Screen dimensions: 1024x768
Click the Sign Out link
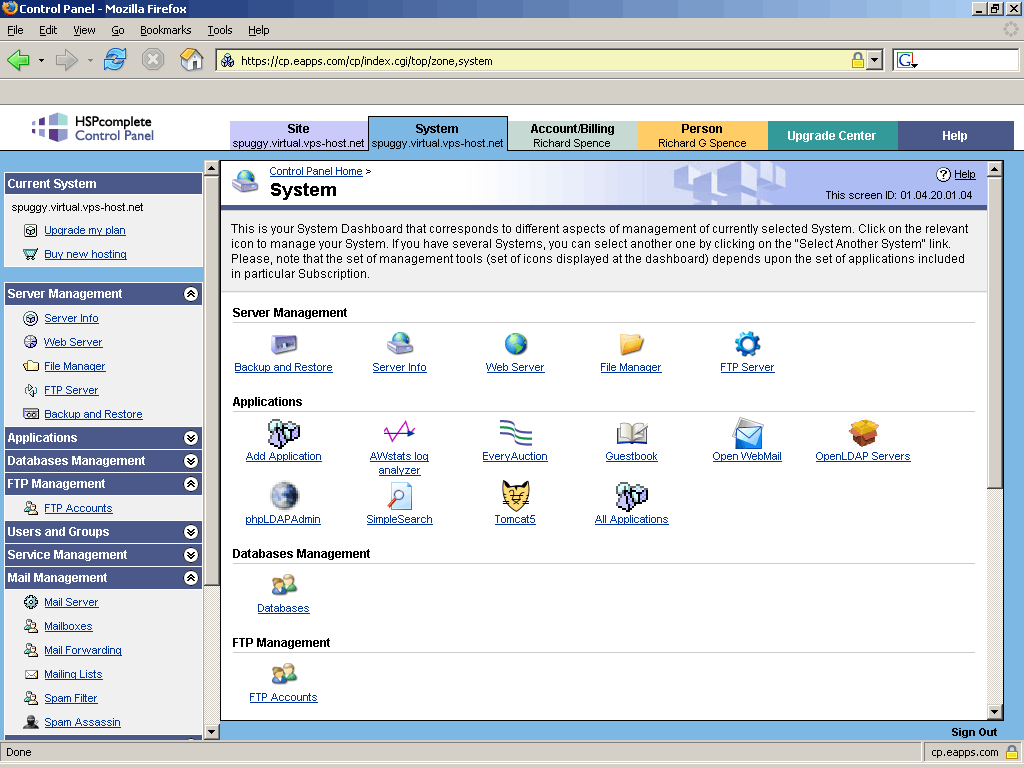tap(974, 732)
